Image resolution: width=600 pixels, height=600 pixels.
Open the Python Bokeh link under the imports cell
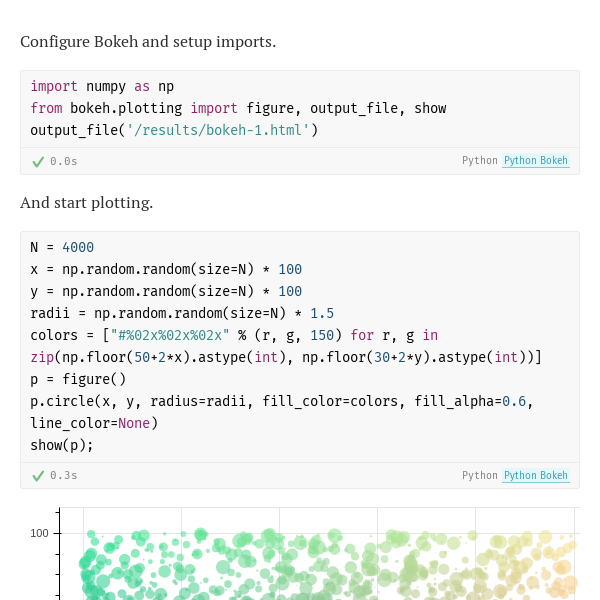click(x=535, y=161)
